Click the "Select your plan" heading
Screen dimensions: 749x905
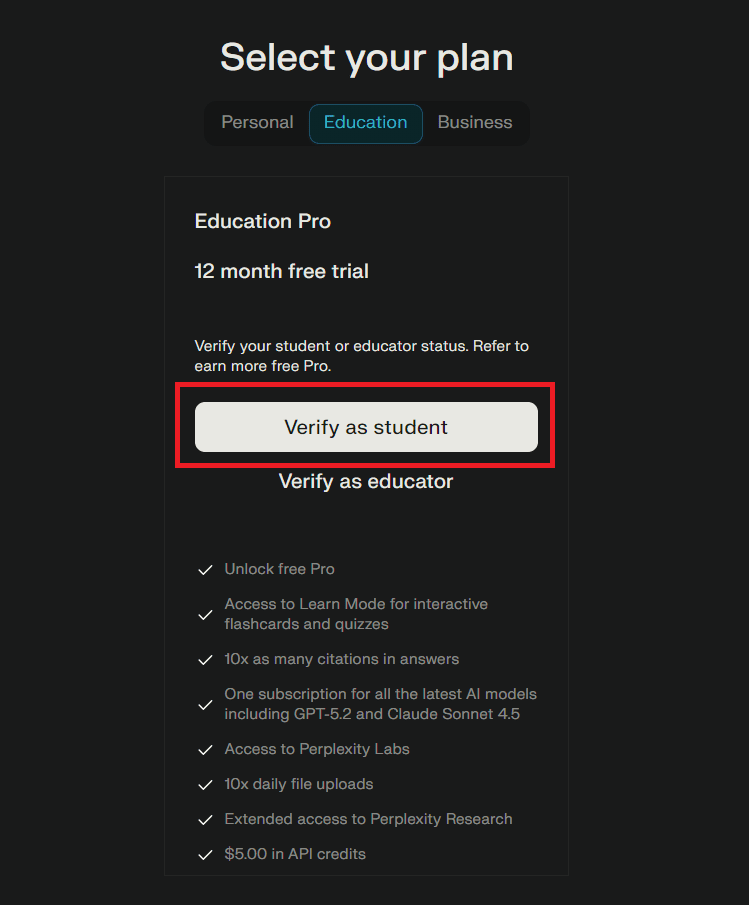(x=366, y=57)
